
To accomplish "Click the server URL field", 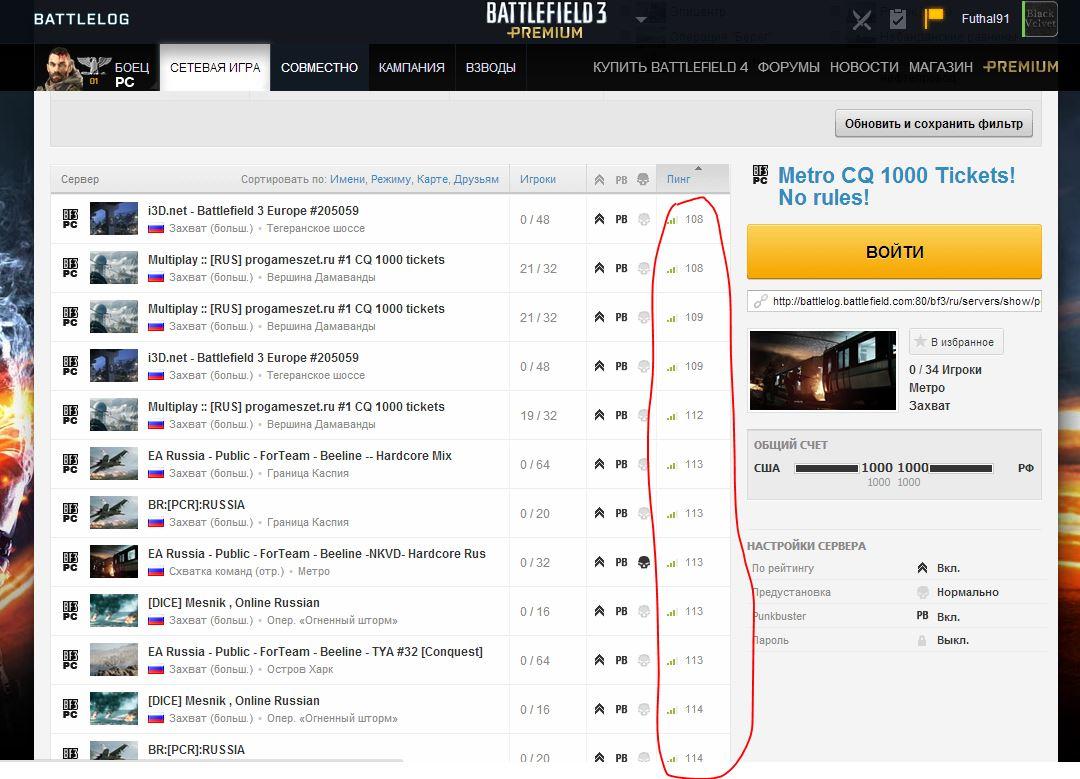I will (x=894, y=301).
